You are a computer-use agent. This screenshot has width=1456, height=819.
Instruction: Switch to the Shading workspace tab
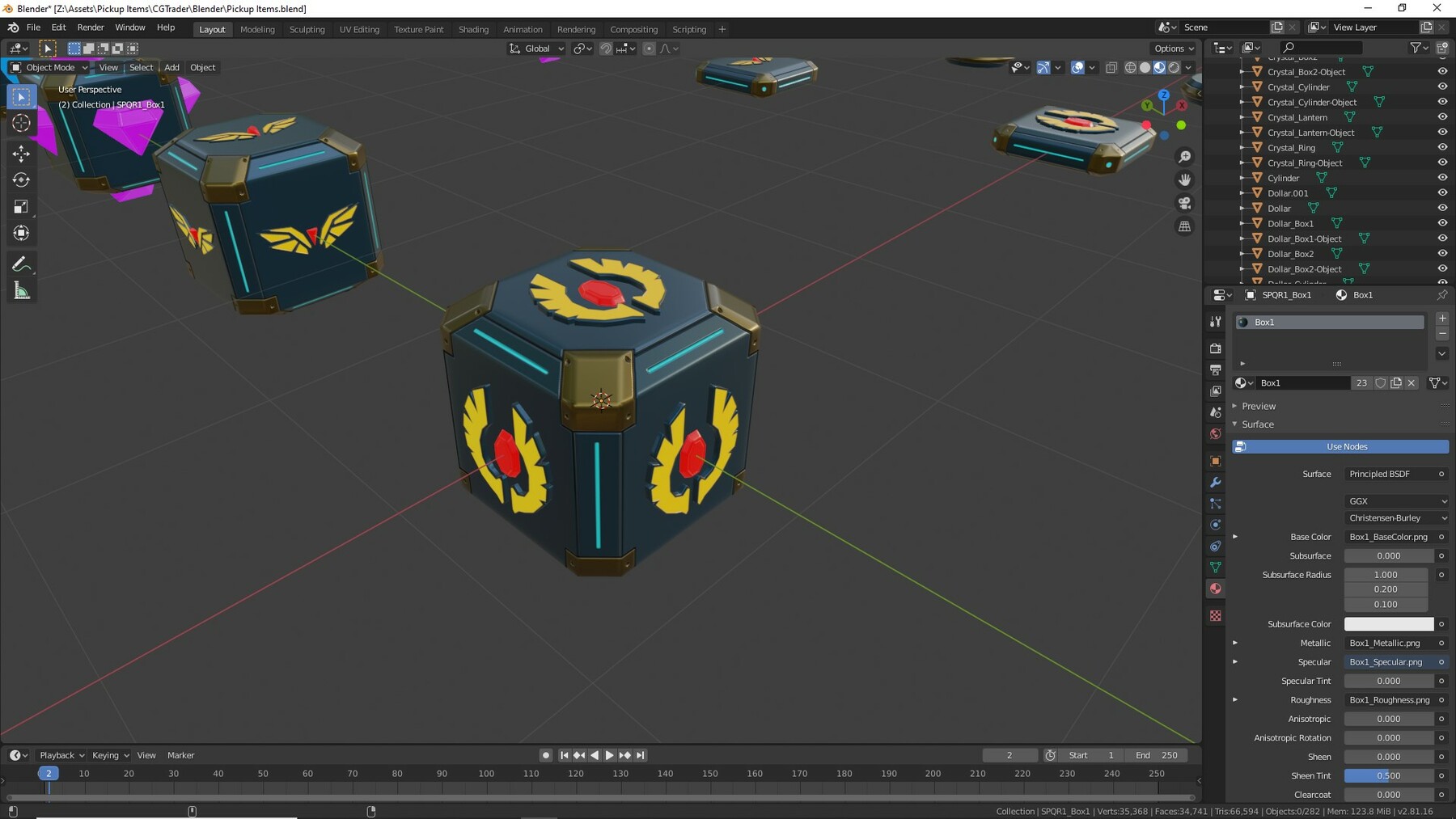coord(474,29)
